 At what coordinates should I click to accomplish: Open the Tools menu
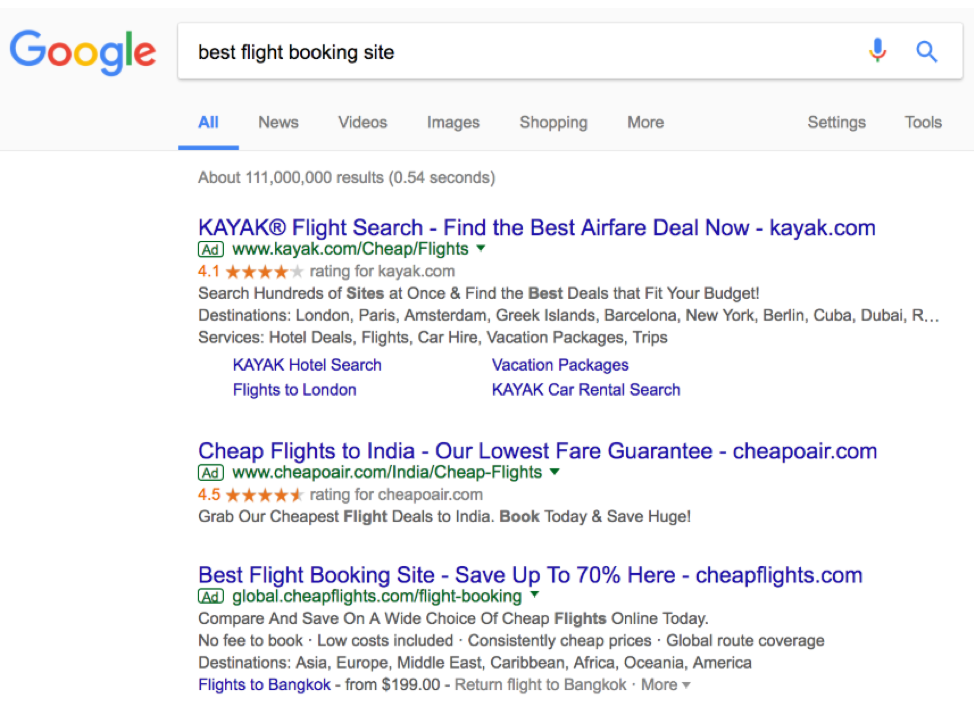tap(923, 122)
